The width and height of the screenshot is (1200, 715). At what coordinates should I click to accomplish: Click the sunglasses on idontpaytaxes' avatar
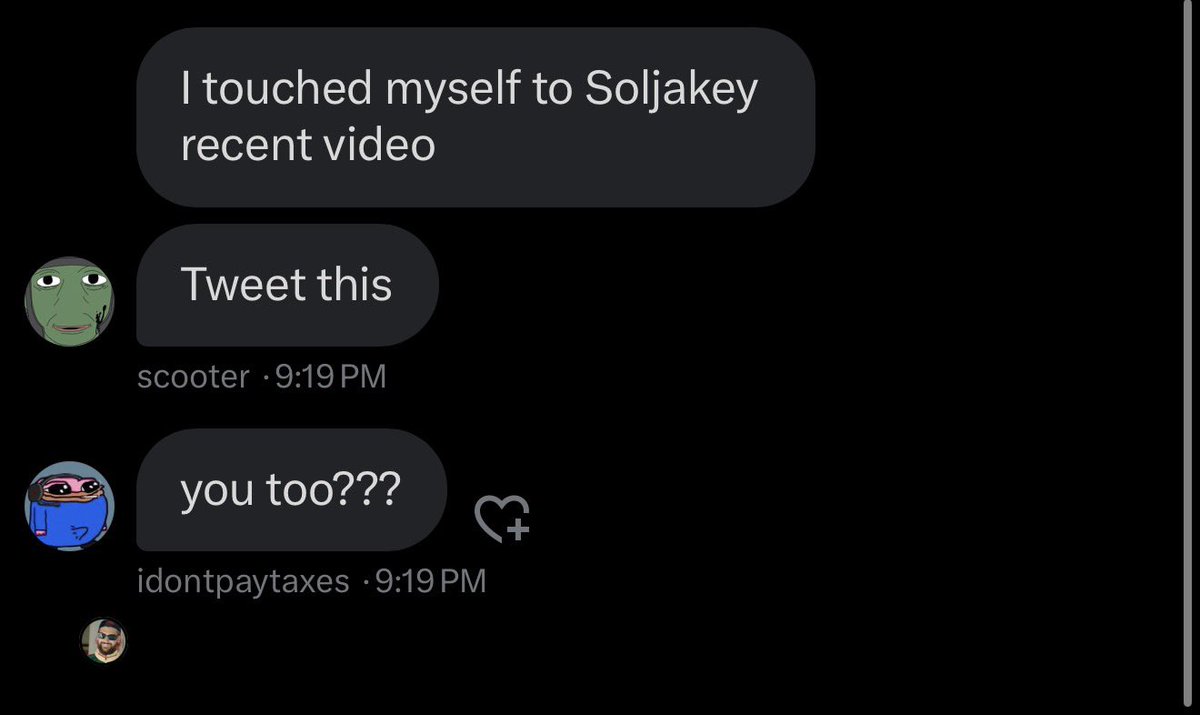click(x=69, y=489)
